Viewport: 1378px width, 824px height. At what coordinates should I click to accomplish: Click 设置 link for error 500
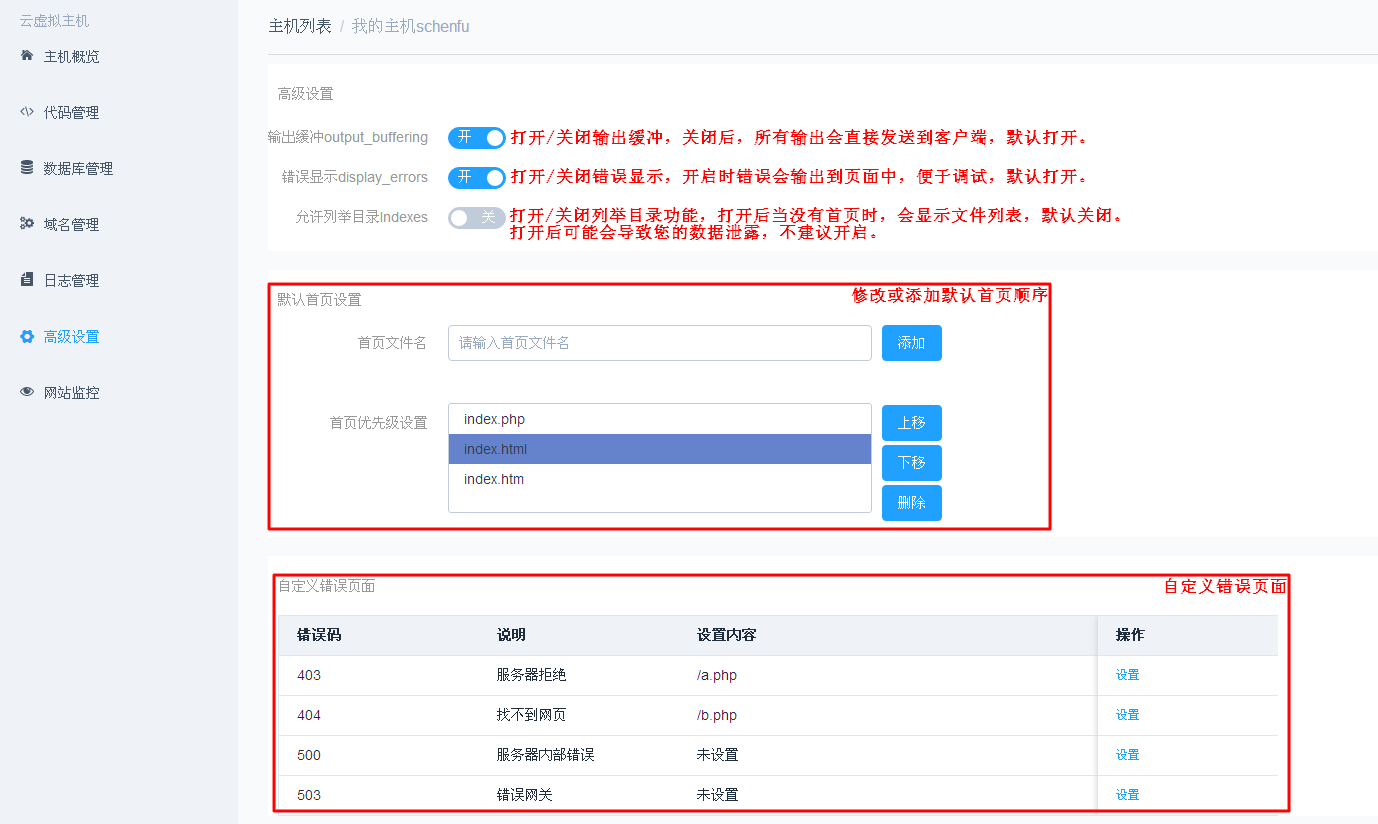pyautogui.click(x=1128, y=755)
